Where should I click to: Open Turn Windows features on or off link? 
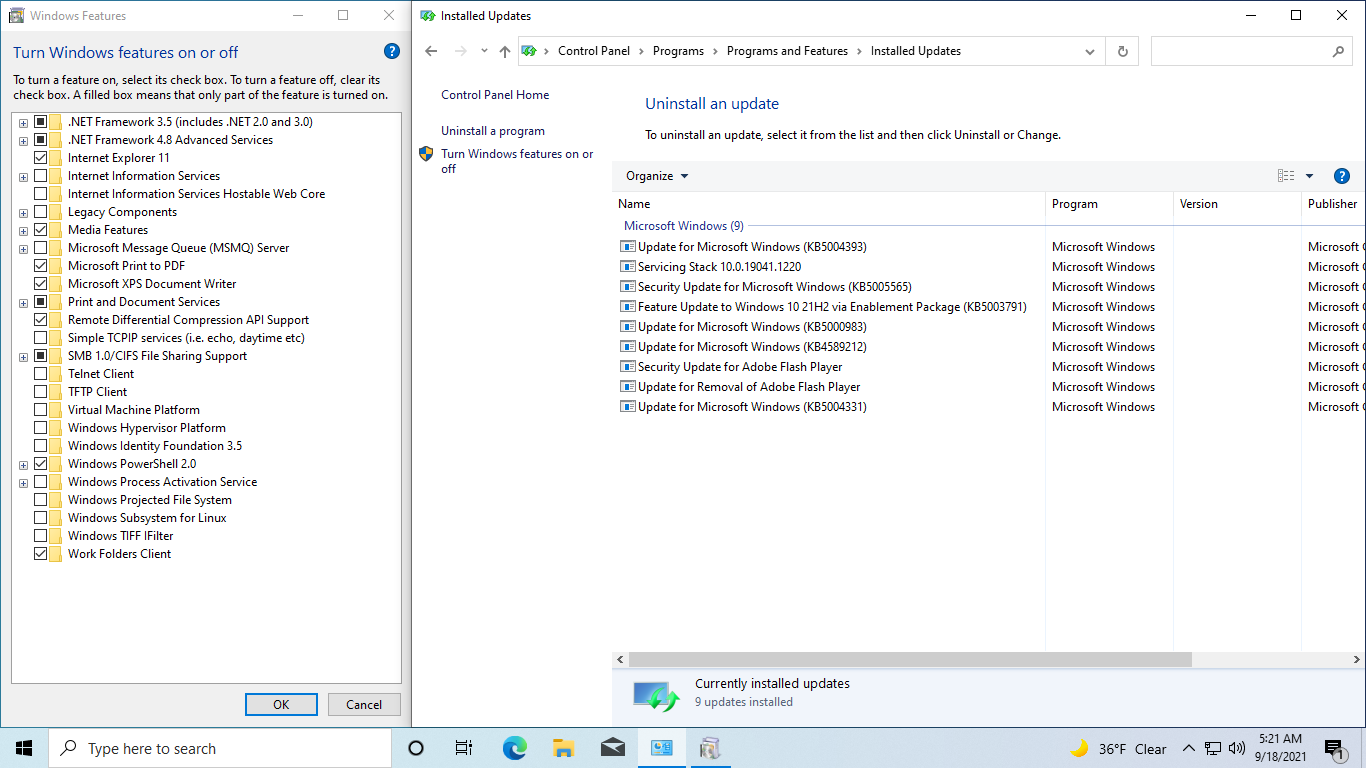(517, 161)
